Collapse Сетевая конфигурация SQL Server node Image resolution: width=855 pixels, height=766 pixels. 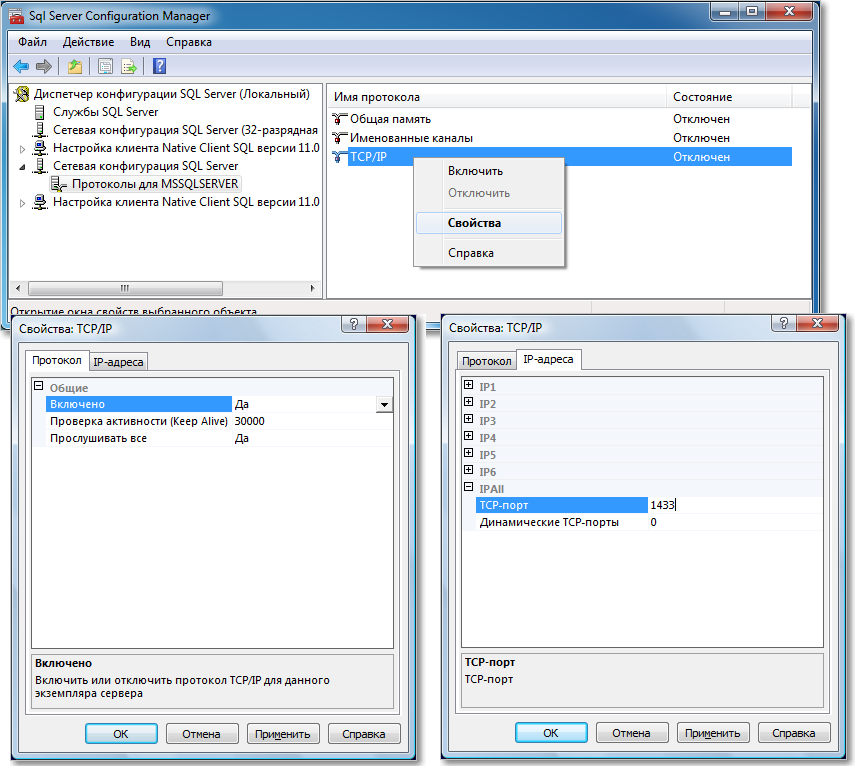[x=22, y=166]
